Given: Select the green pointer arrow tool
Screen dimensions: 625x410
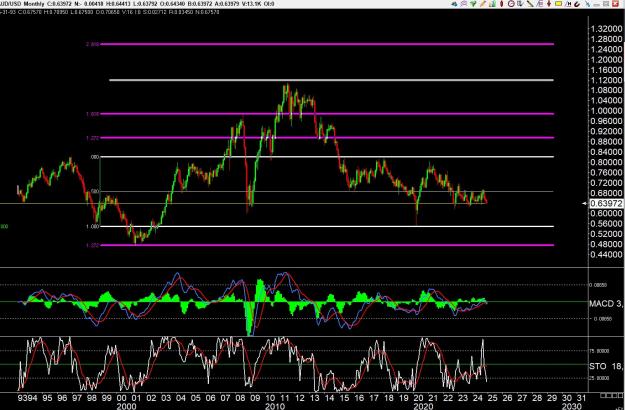Looking at the screenshot, I should click(473, 4).
